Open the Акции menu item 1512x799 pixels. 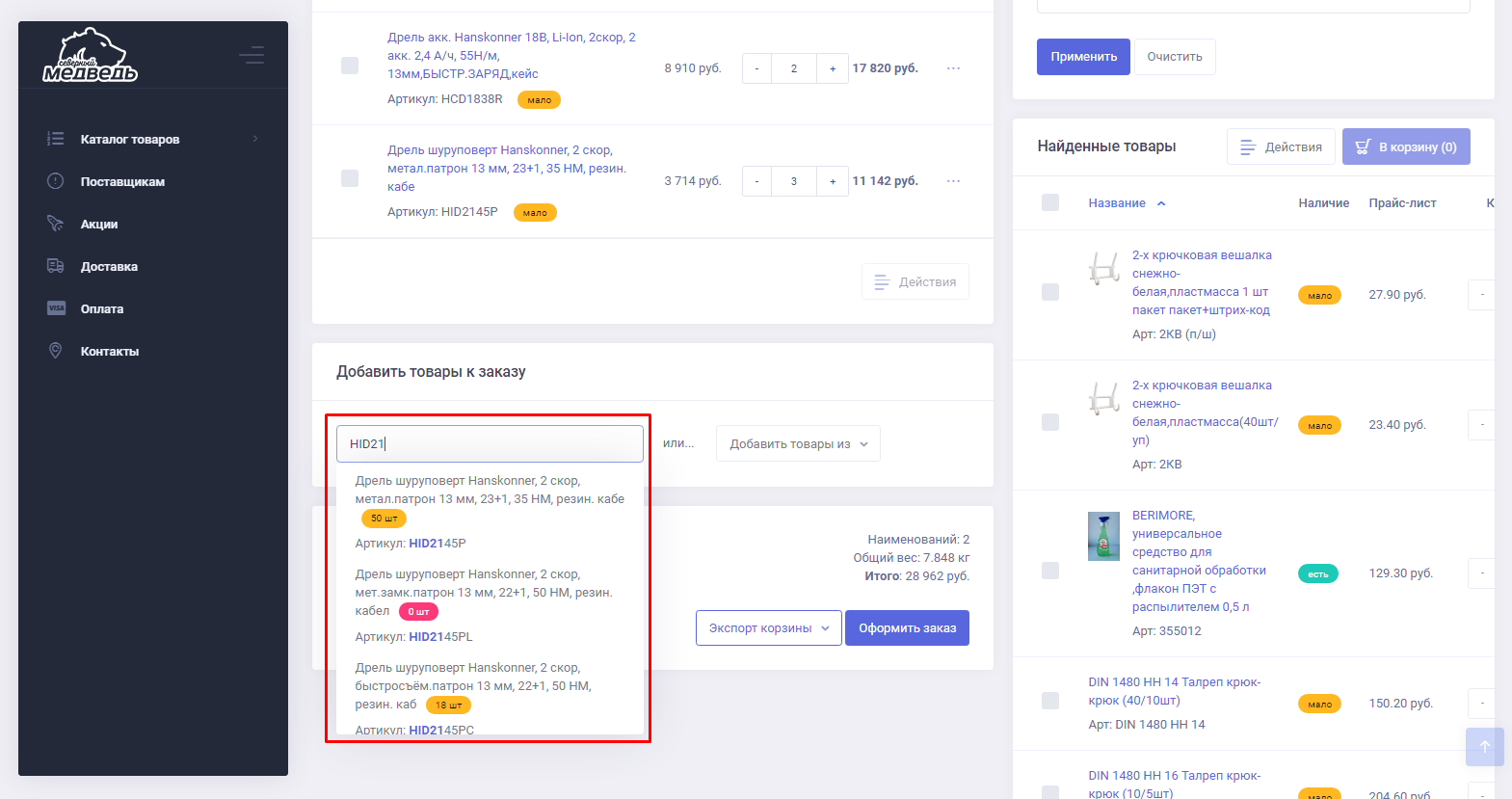pos(99,224)
